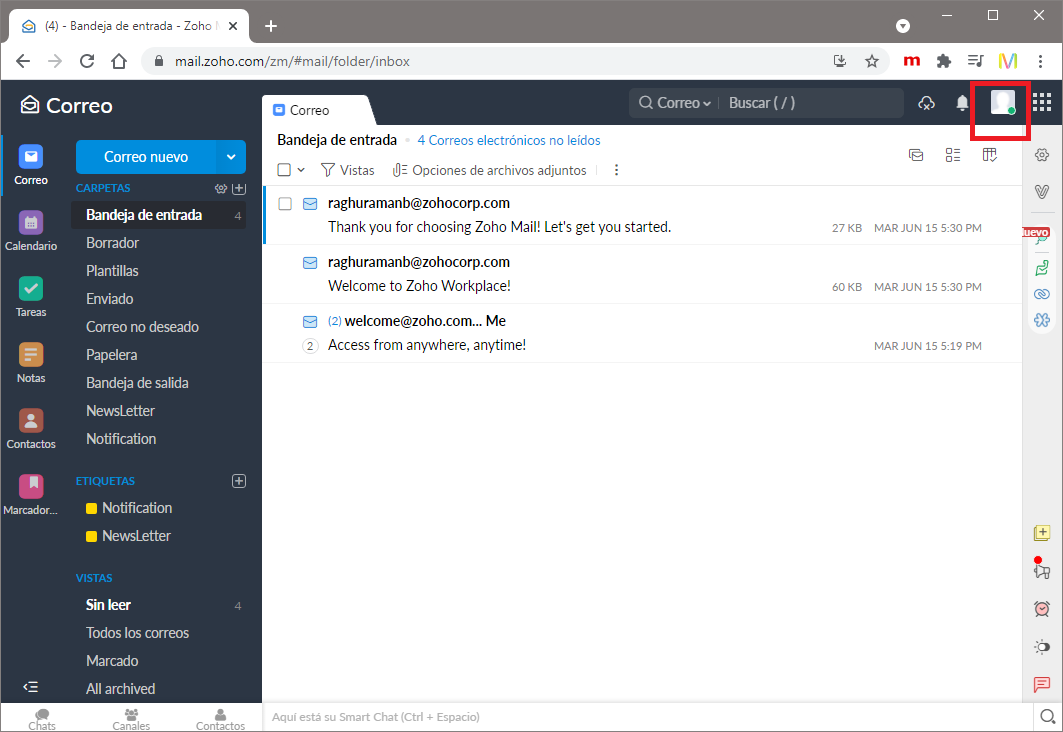Open the Contactos app in left sidebar
The image size is (1063, 732).
click(x=31, y=428)
